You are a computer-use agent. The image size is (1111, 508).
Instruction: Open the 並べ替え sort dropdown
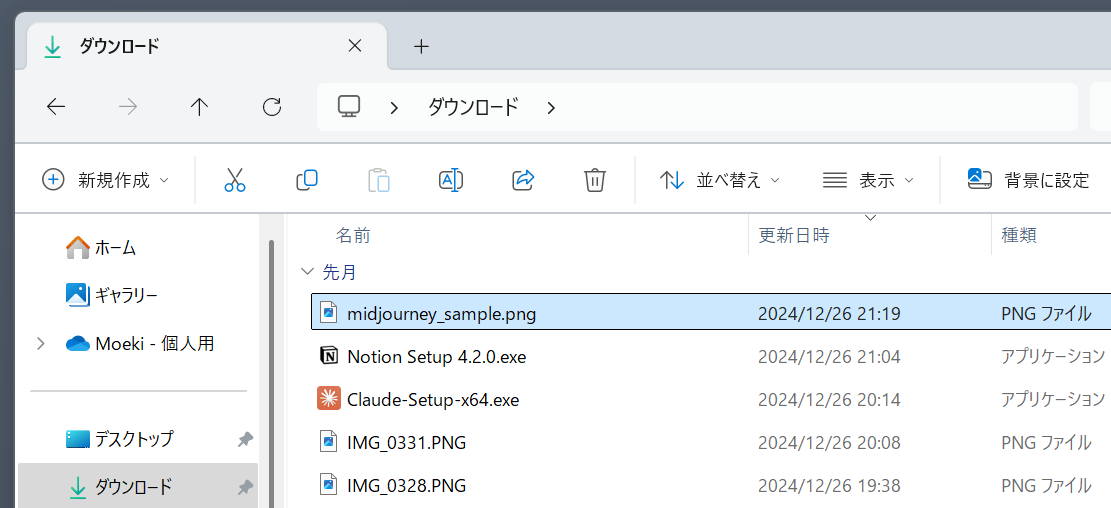[x=719, y=180]
